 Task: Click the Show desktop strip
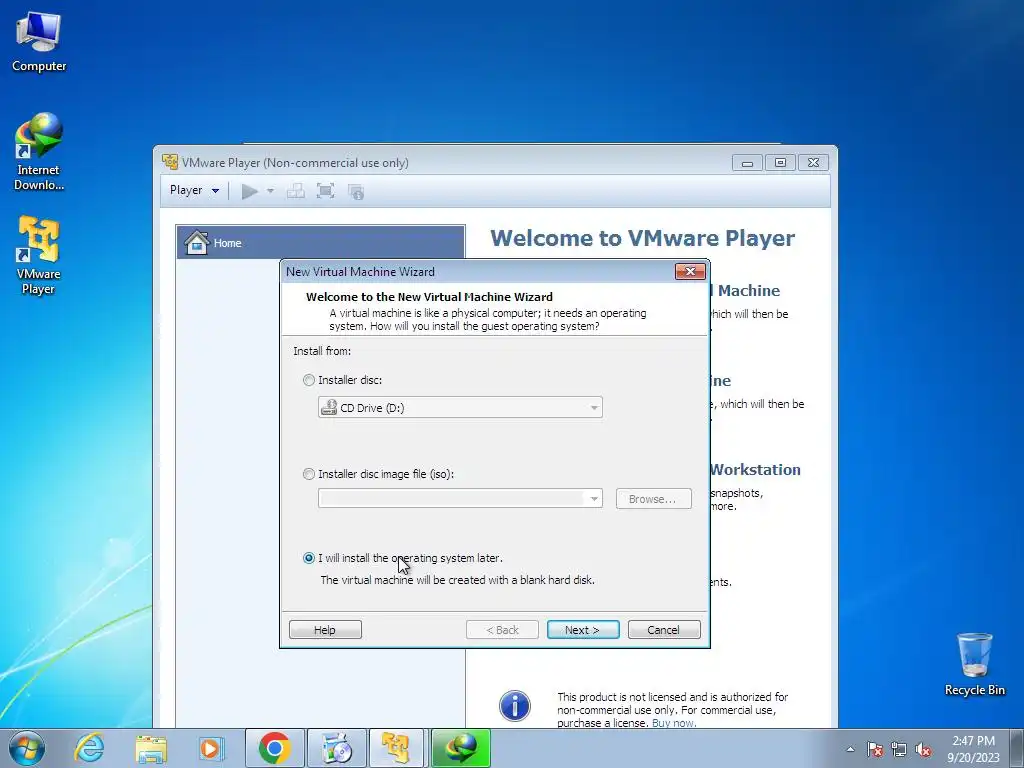[1019, 748]
